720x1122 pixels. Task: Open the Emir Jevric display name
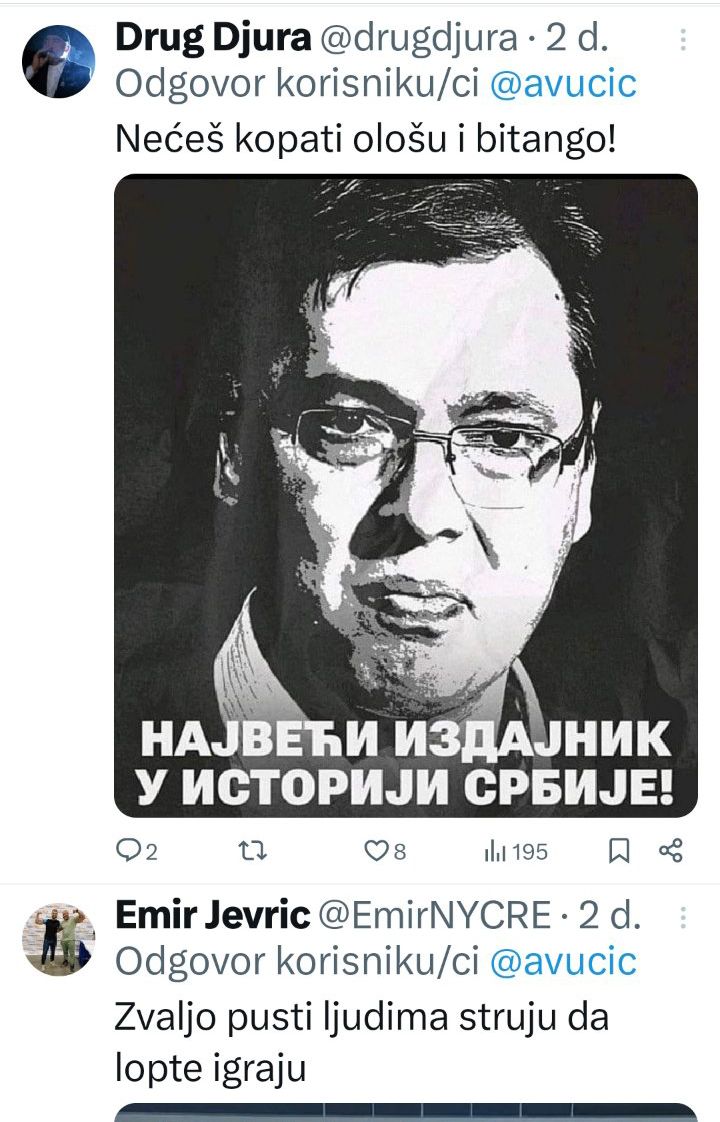[213, 915]
